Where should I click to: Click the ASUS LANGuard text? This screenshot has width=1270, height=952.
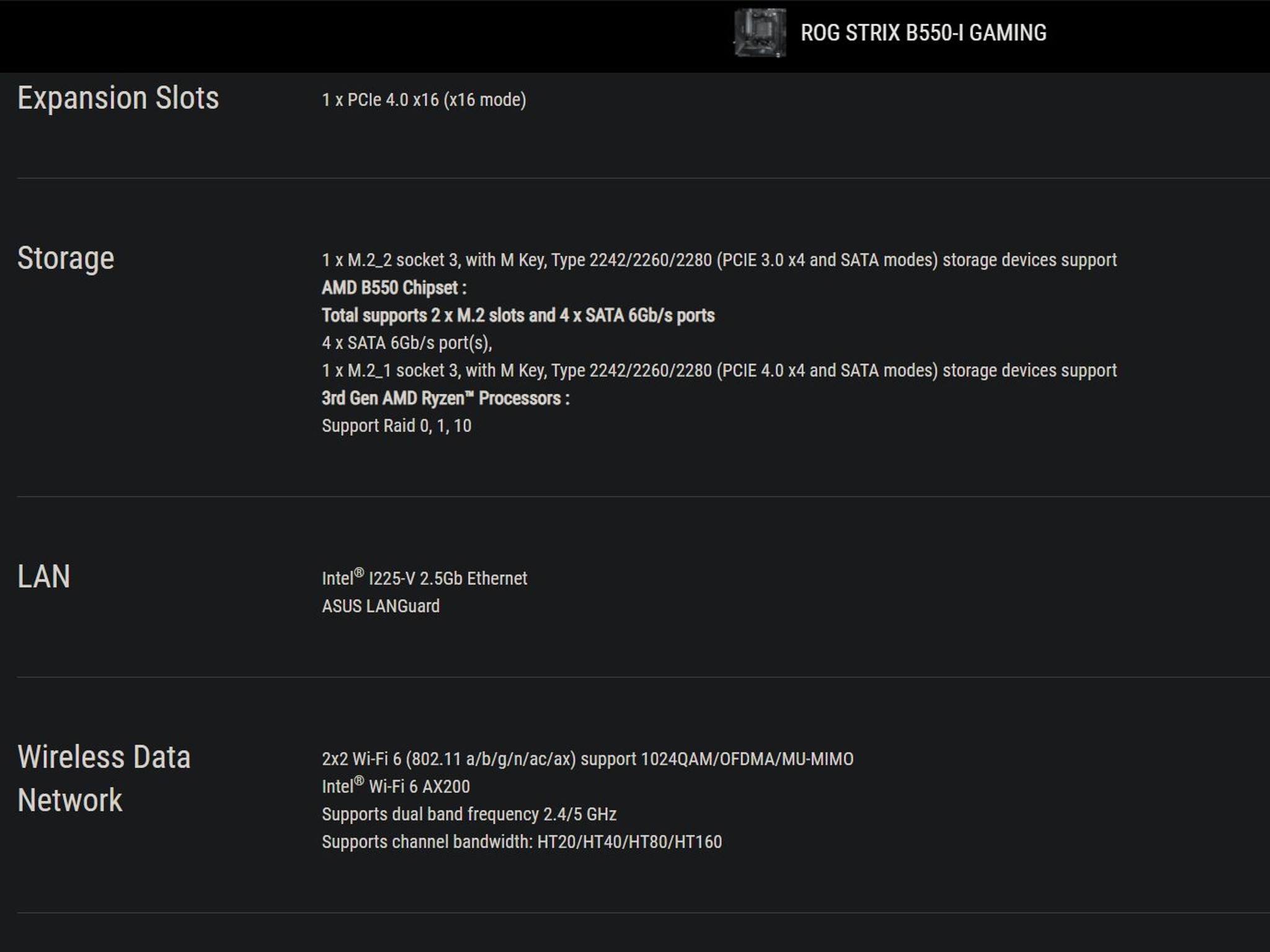pyautogui.click(x=380, y=606)
